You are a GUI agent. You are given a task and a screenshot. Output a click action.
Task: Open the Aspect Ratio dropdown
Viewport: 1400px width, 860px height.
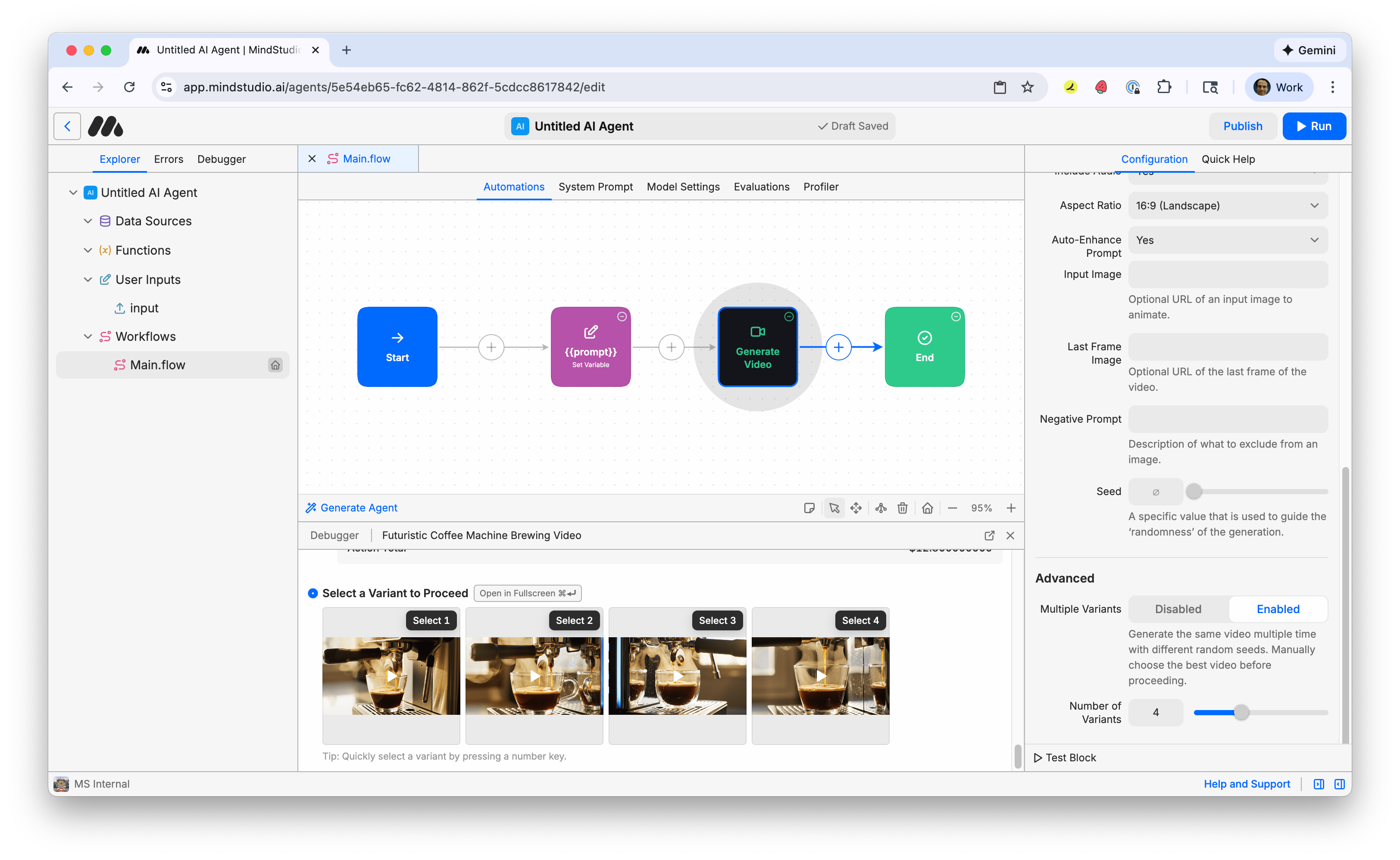coord(1228,206)
